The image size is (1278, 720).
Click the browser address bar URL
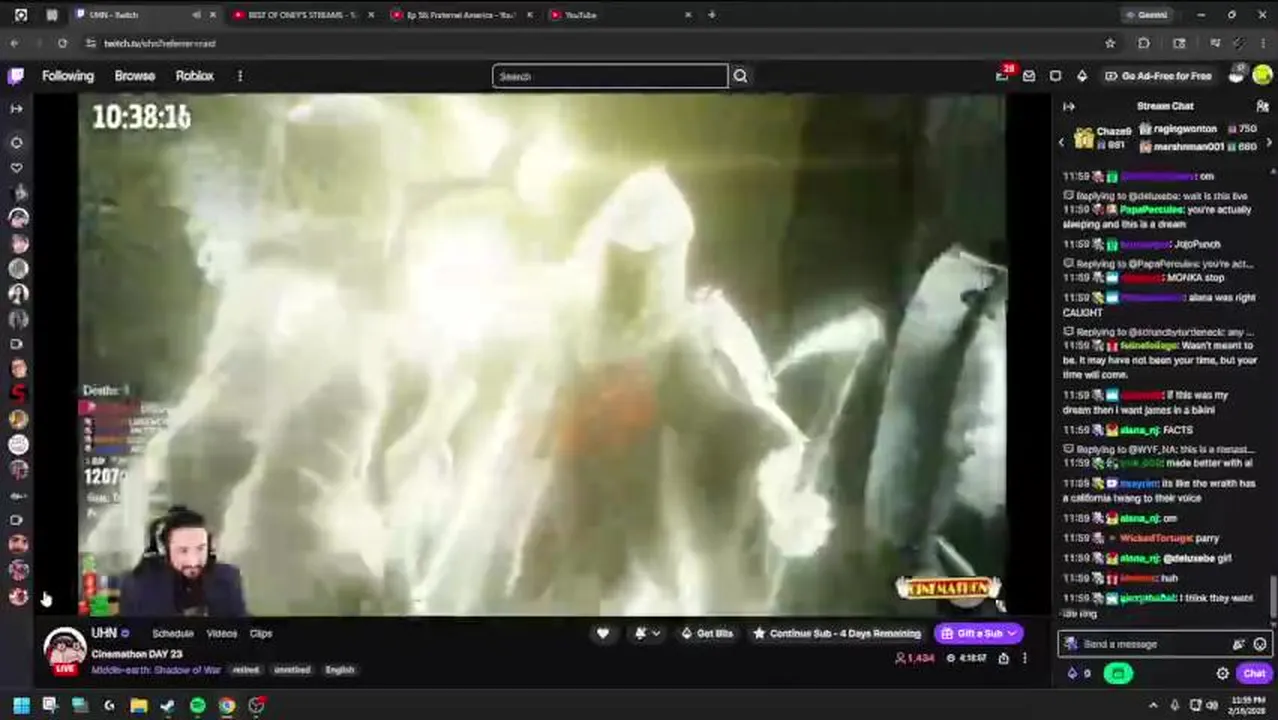[160, 44]
